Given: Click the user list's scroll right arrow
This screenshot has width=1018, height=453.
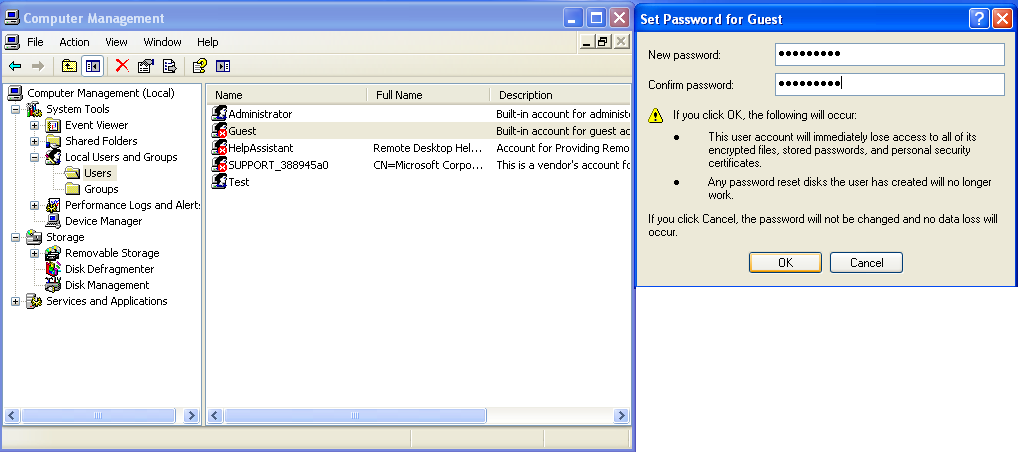Looking at the screenshot, I should tap(622, 415).
